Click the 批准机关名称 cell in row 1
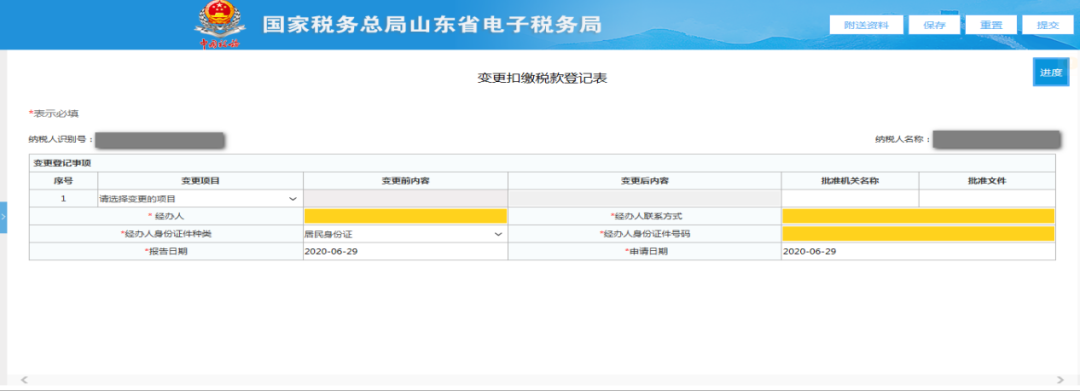 [x=850, y=199]
